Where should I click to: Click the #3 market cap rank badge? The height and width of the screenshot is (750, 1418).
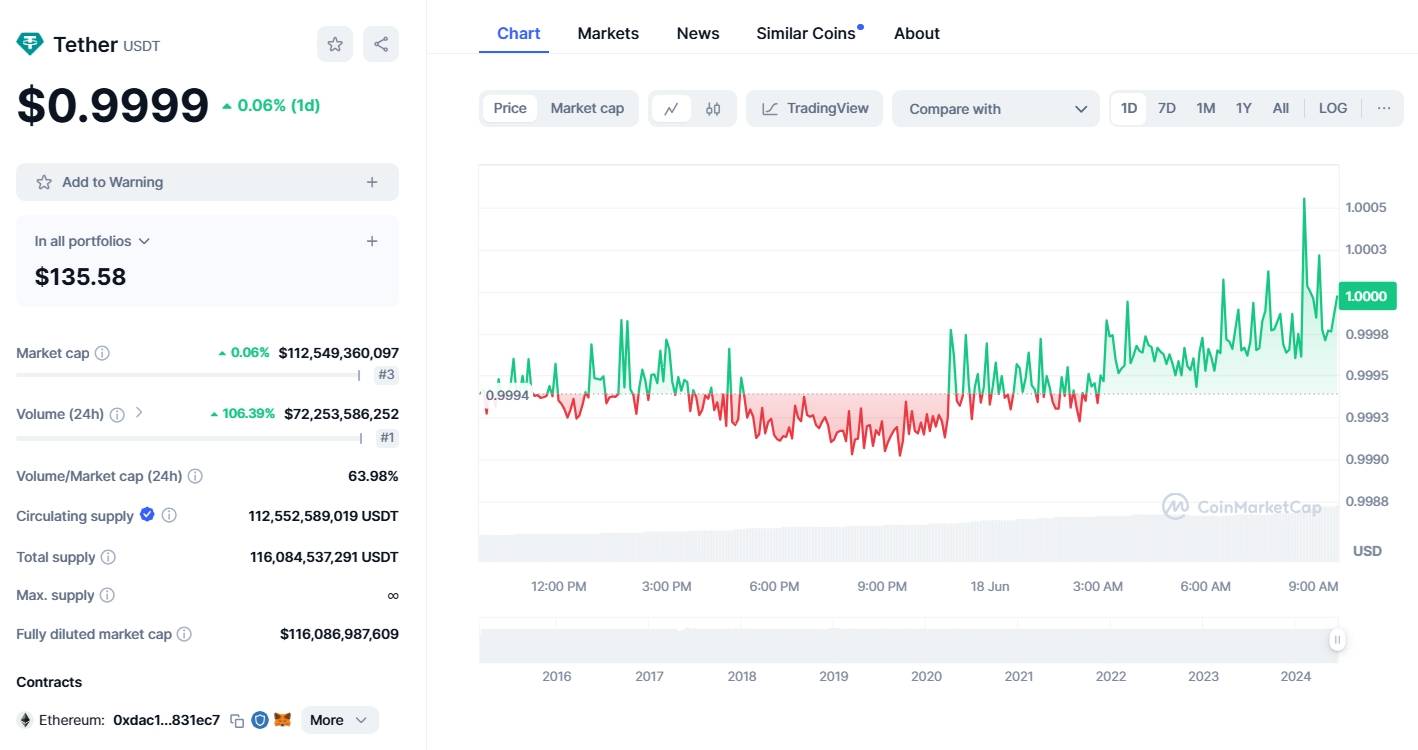click(x=387, y=375)
